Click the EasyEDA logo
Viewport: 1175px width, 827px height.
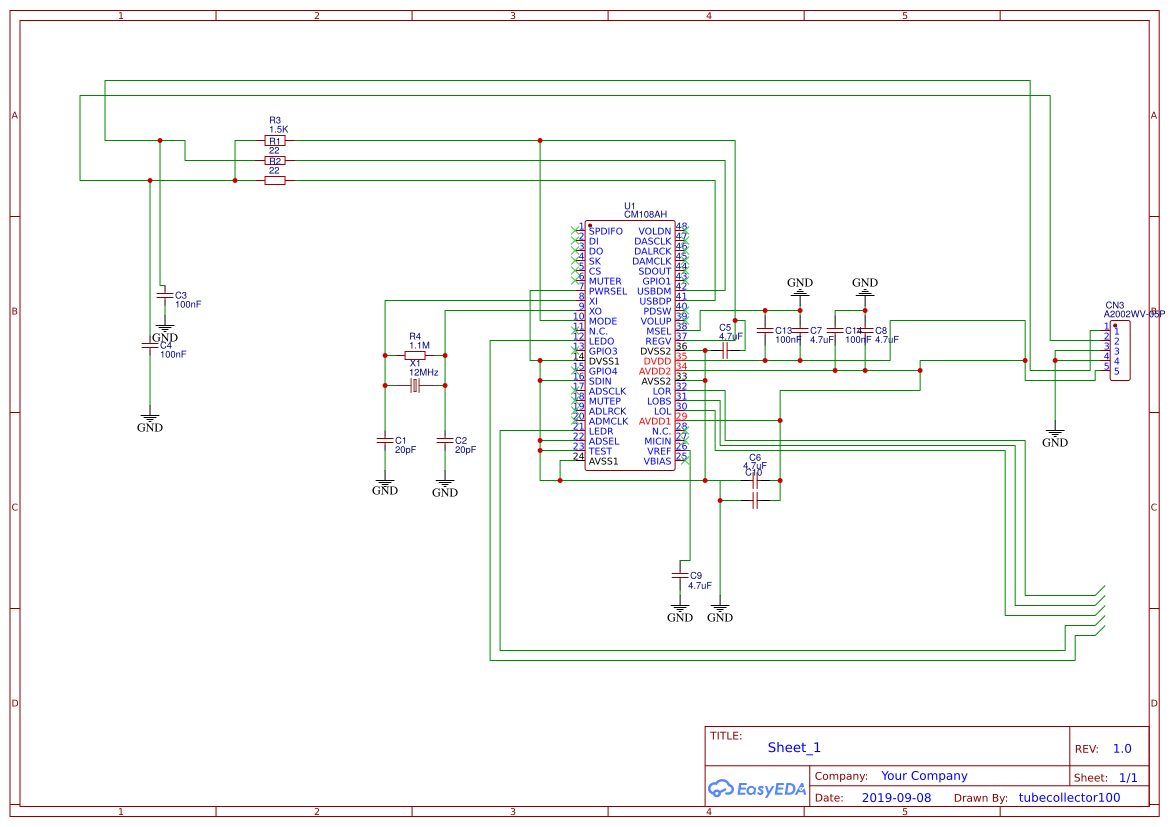(757, 788)
